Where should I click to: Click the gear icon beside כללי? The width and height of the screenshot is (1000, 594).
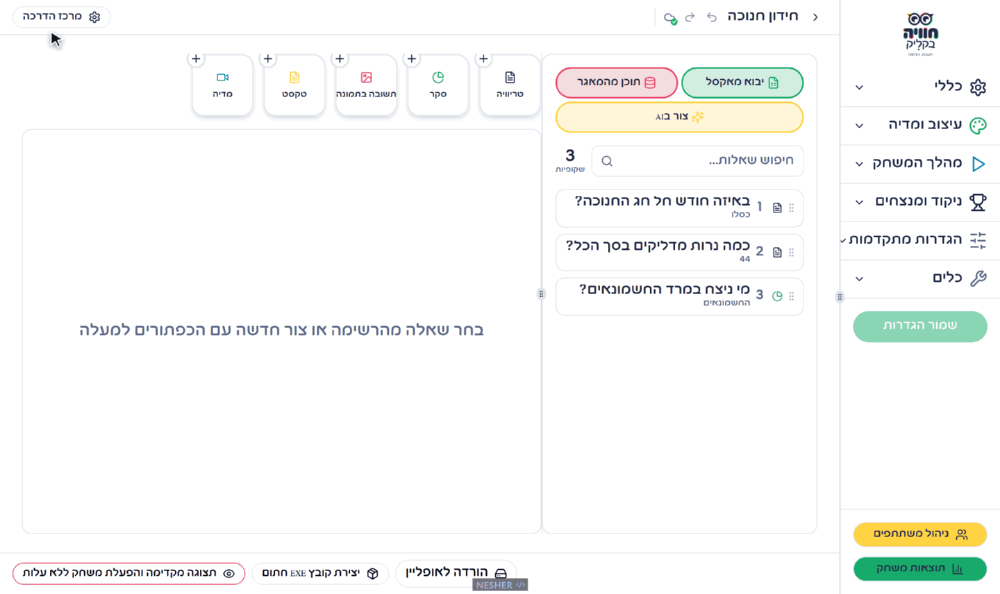[x=978, y=87]
